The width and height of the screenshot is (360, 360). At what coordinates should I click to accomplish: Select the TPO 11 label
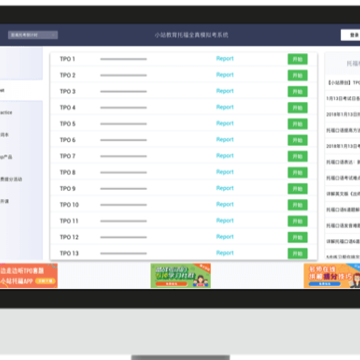69,221
